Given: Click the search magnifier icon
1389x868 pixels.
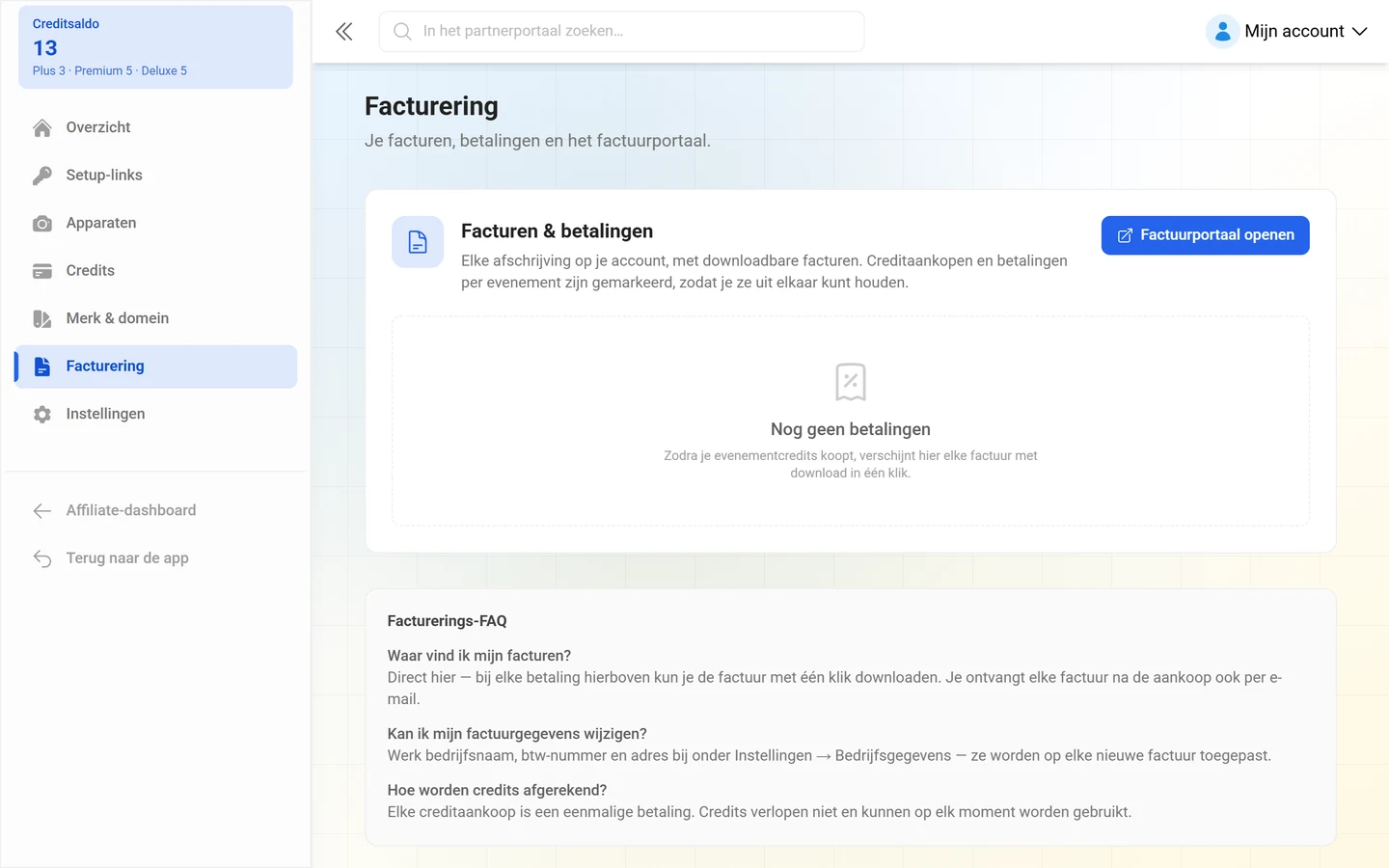Looking at the screenshot, I should [402, 32].
